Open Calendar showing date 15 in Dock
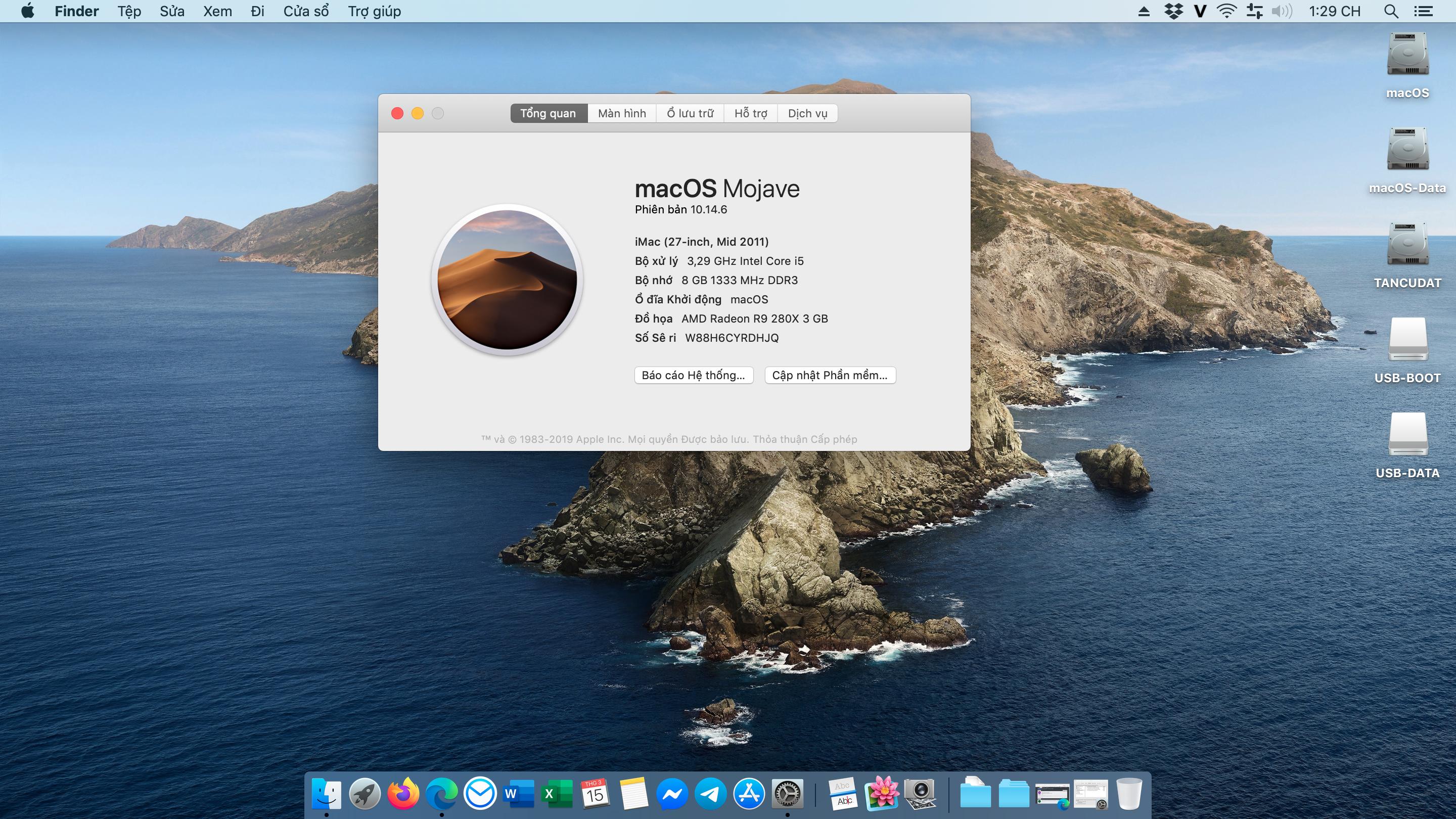 click(595, 794)
